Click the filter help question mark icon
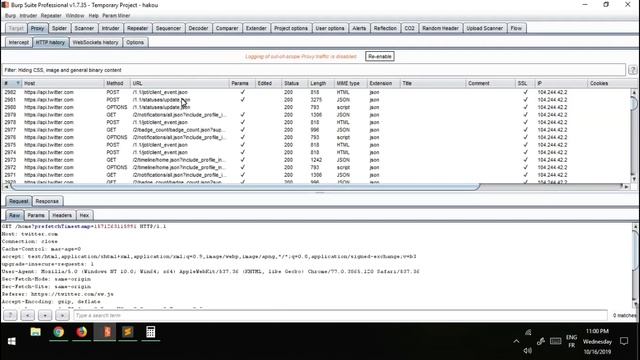Viewport: 640px width, 360px height. click(x=633, y=70)
